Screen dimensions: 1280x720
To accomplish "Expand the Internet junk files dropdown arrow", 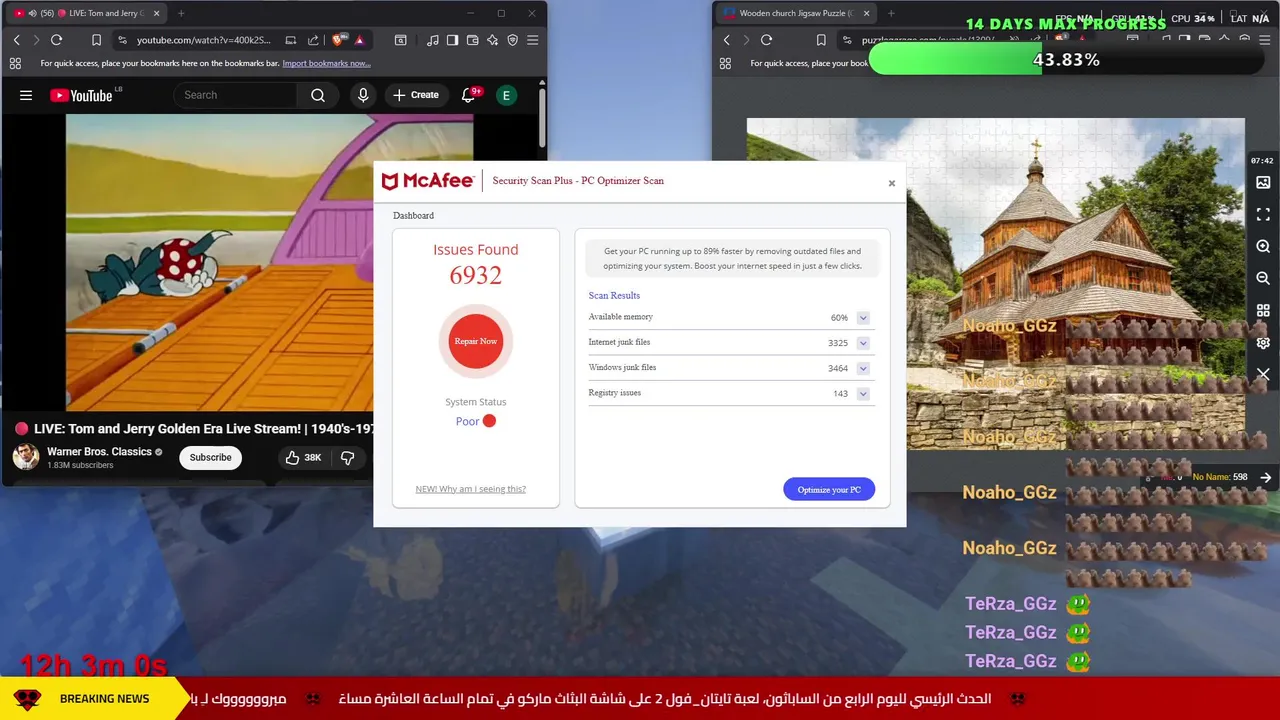I will (863, 343).
